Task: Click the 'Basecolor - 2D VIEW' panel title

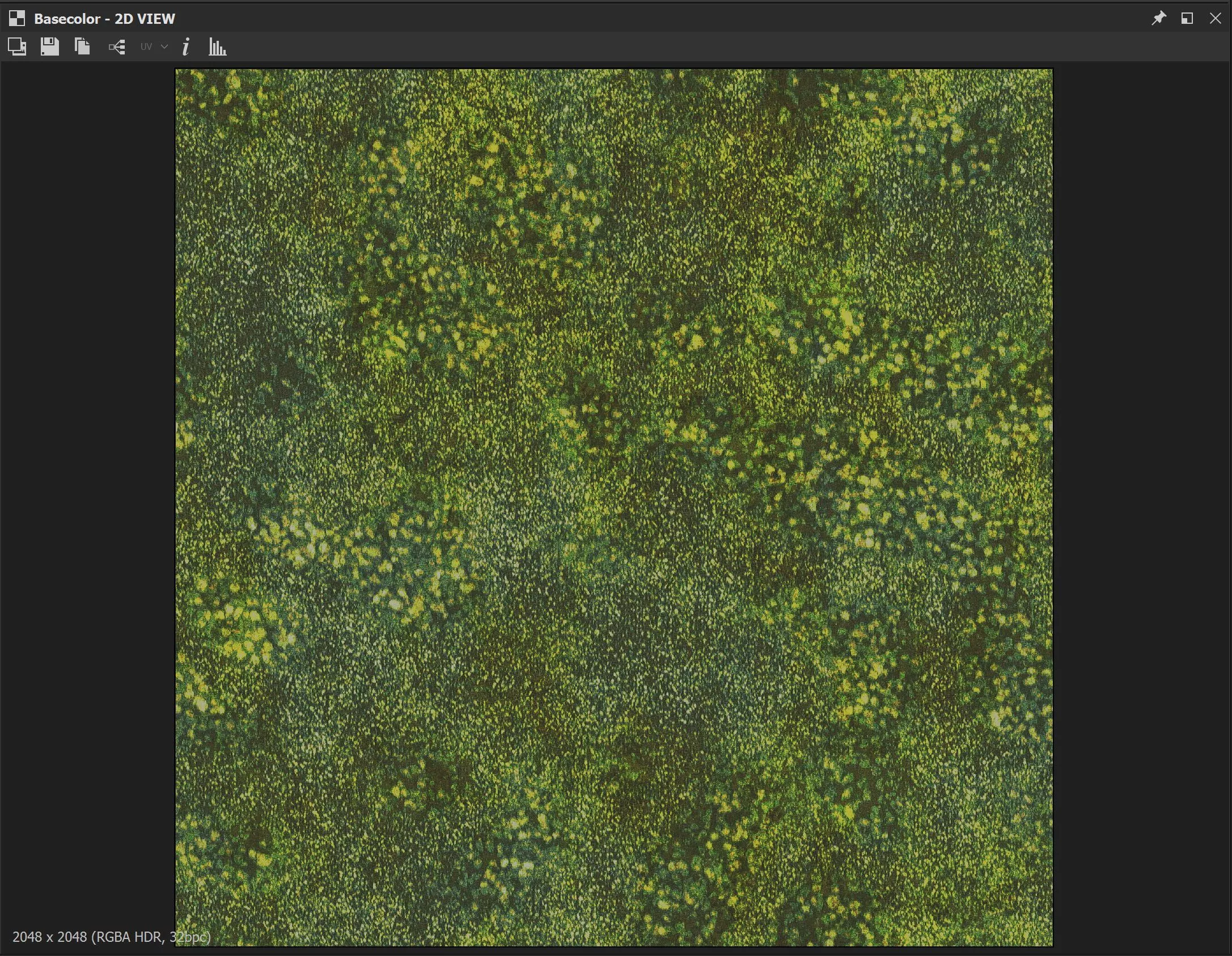Action: tap(104, 19)
